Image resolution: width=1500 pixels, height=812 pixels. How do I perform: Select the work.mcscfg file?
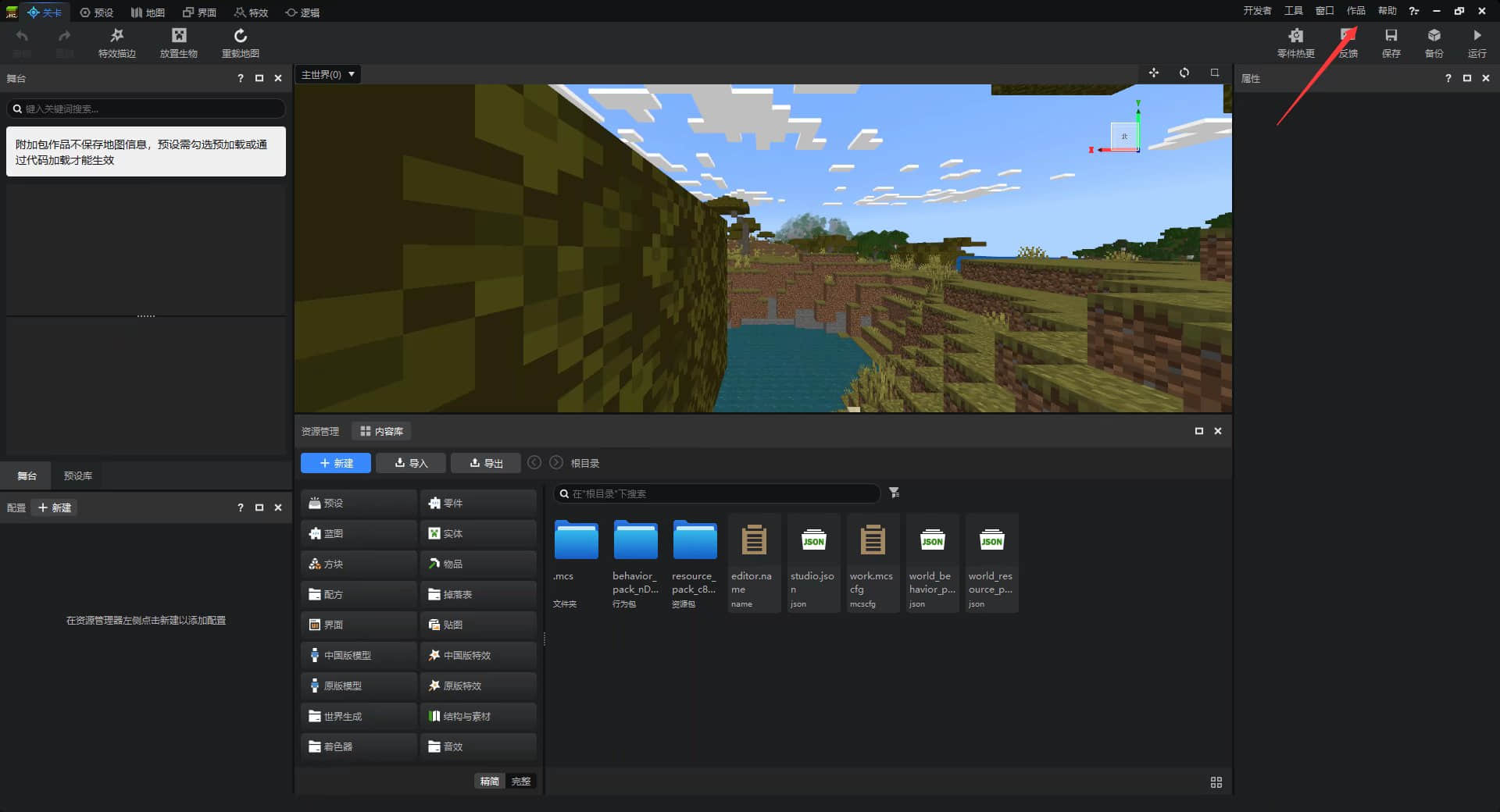click(x=873, y=563)
